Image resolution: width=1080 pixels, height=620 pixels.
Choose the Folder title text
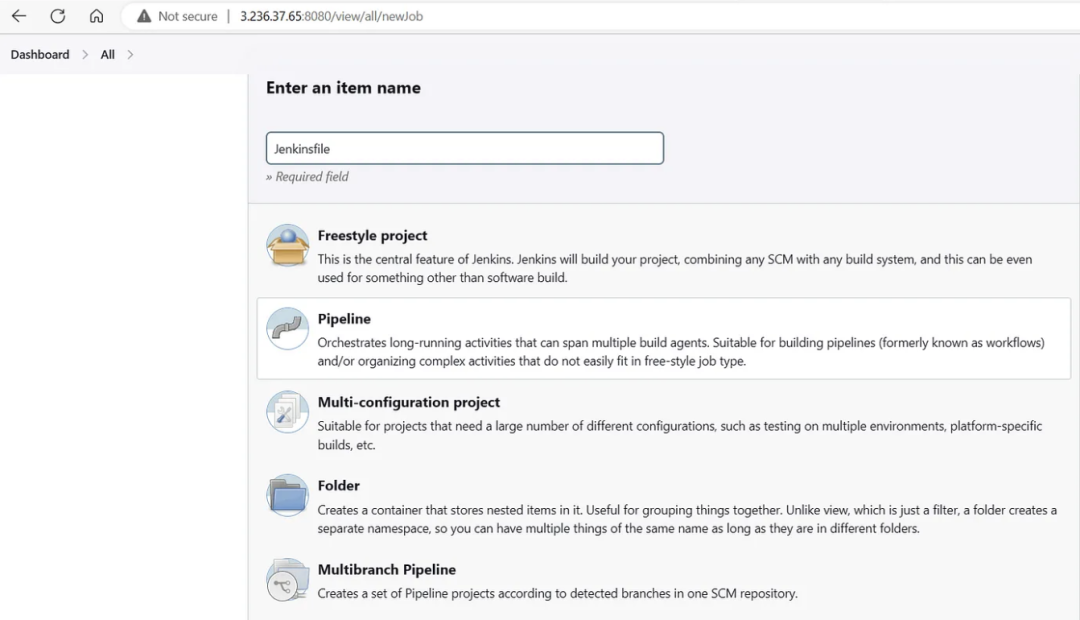click(339, 485)
